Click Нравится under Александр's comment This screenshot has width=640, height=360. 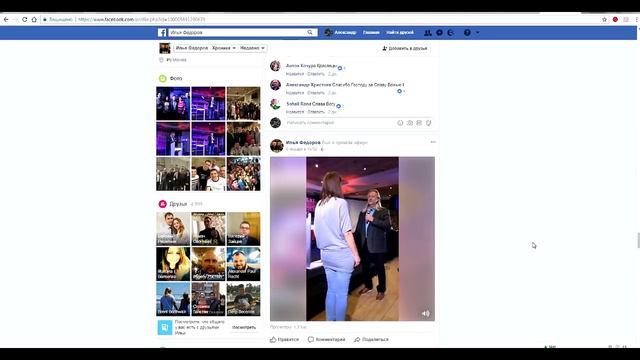(295, 93)
